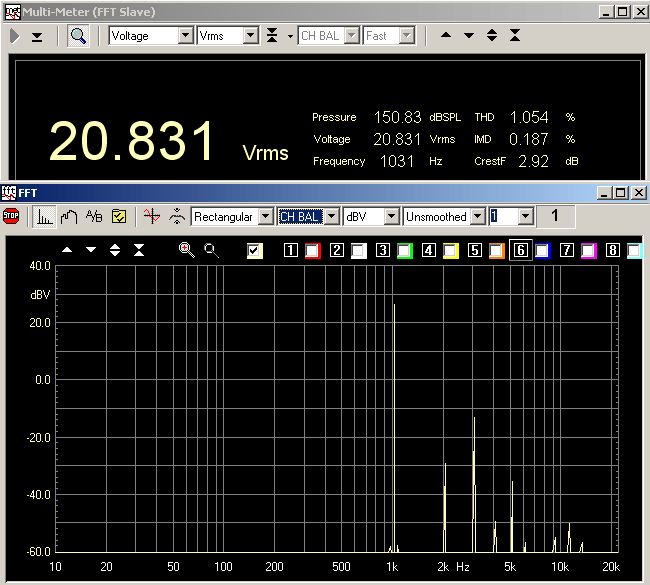650x585 pixels.
Task: Click the blue color swatch for trace 6
Action: pyautogui.click(x=542, y=250)
